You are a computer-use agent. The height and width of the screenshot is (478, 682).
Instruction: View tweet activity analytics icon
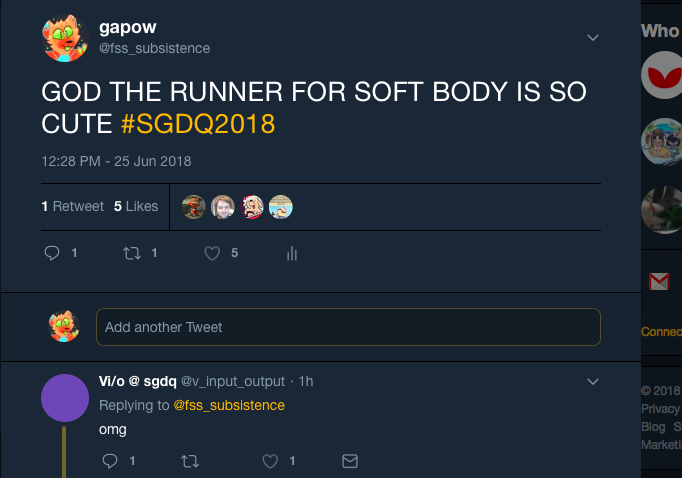pos(292,254)
